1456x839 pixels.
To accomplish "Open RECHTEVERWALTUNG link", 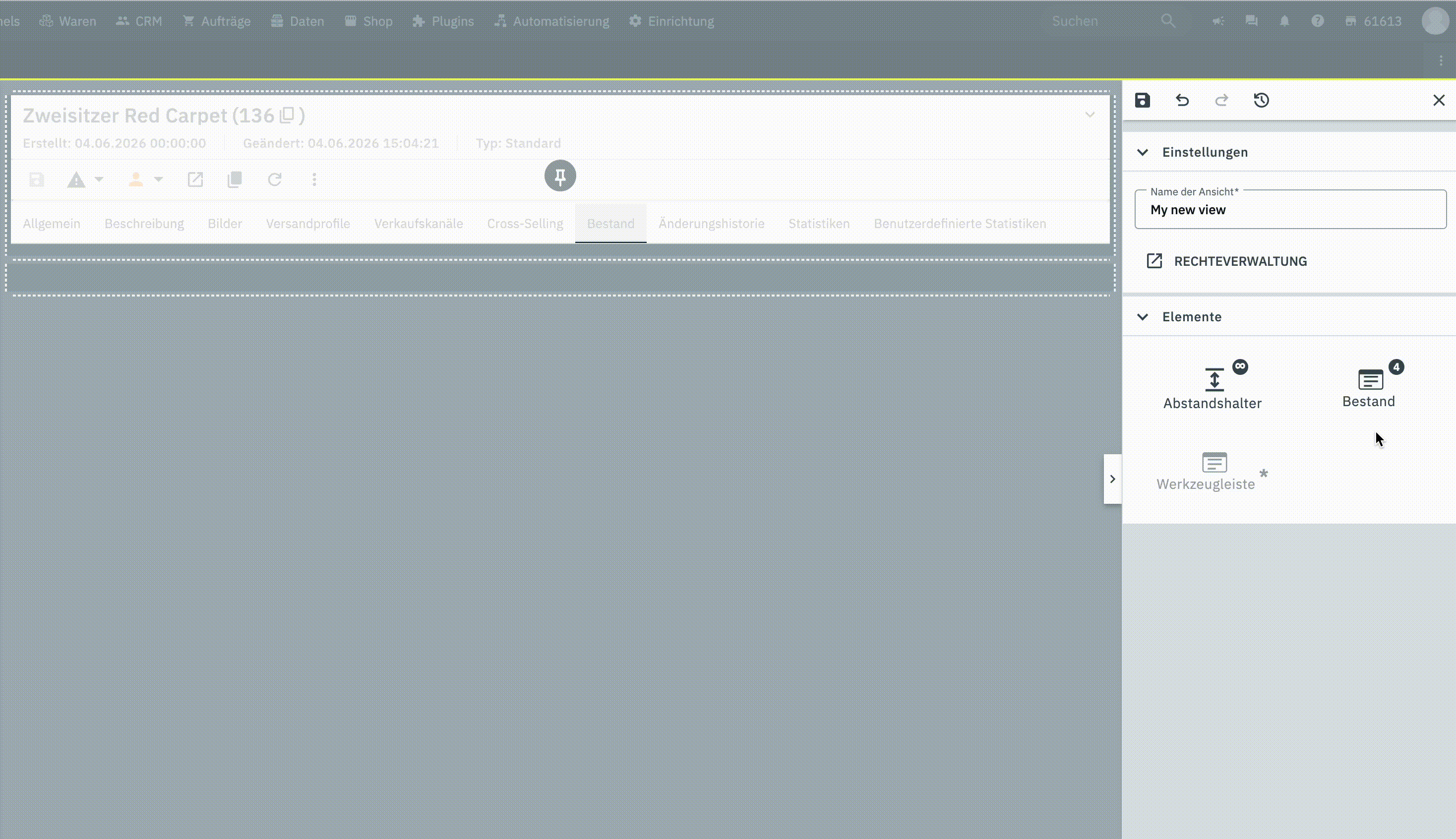I will click(x=1227, y=261).
